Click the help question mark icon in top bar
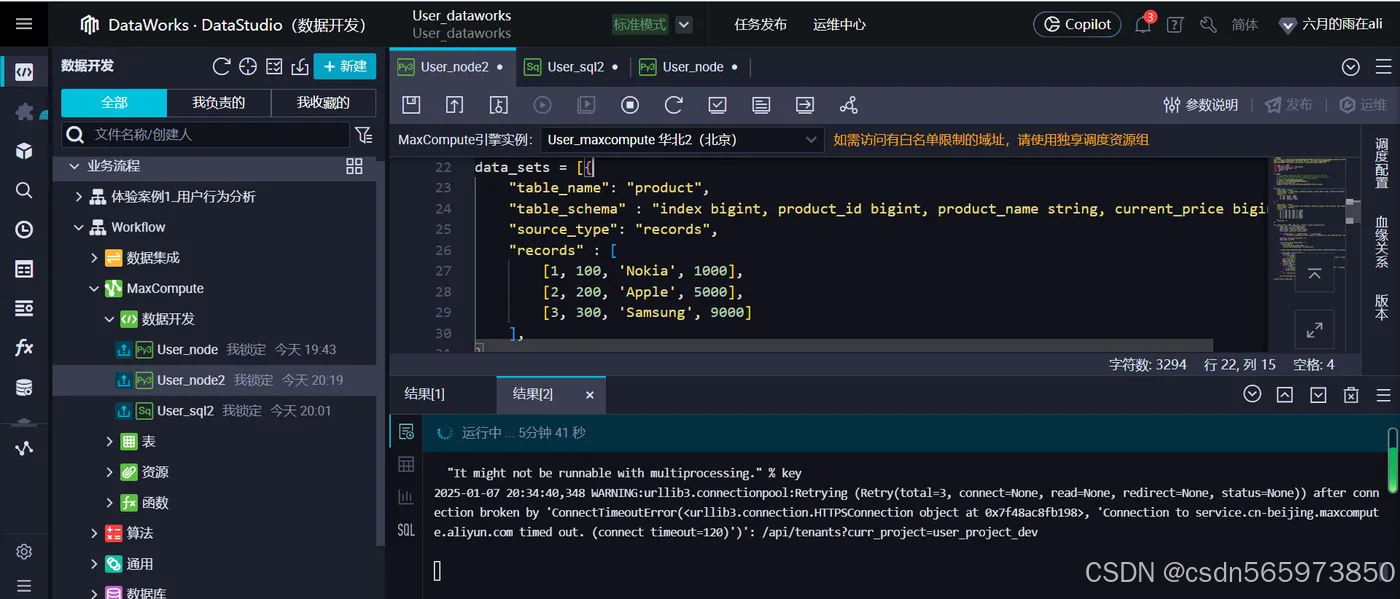 (1175, 24)
